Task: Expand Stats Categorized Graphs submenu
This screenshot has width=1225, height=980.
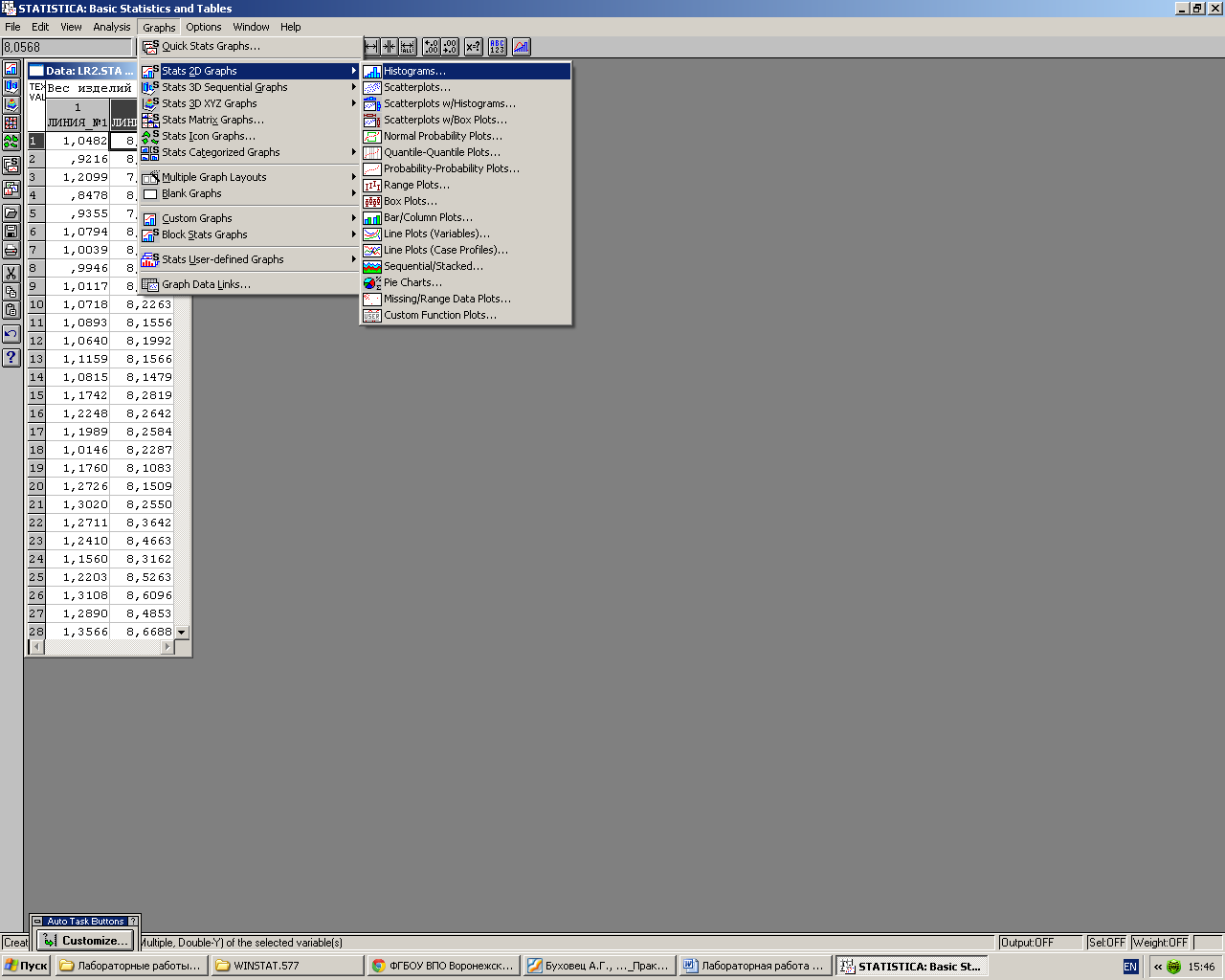Action: click(250, 152)
